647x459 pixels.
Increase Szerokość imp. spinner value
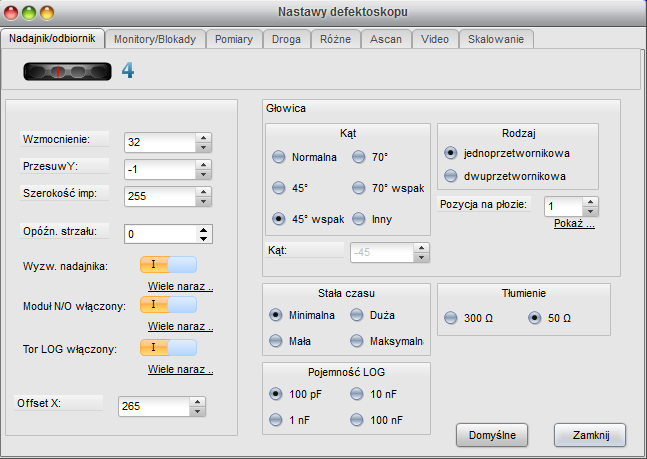(204, 191)
